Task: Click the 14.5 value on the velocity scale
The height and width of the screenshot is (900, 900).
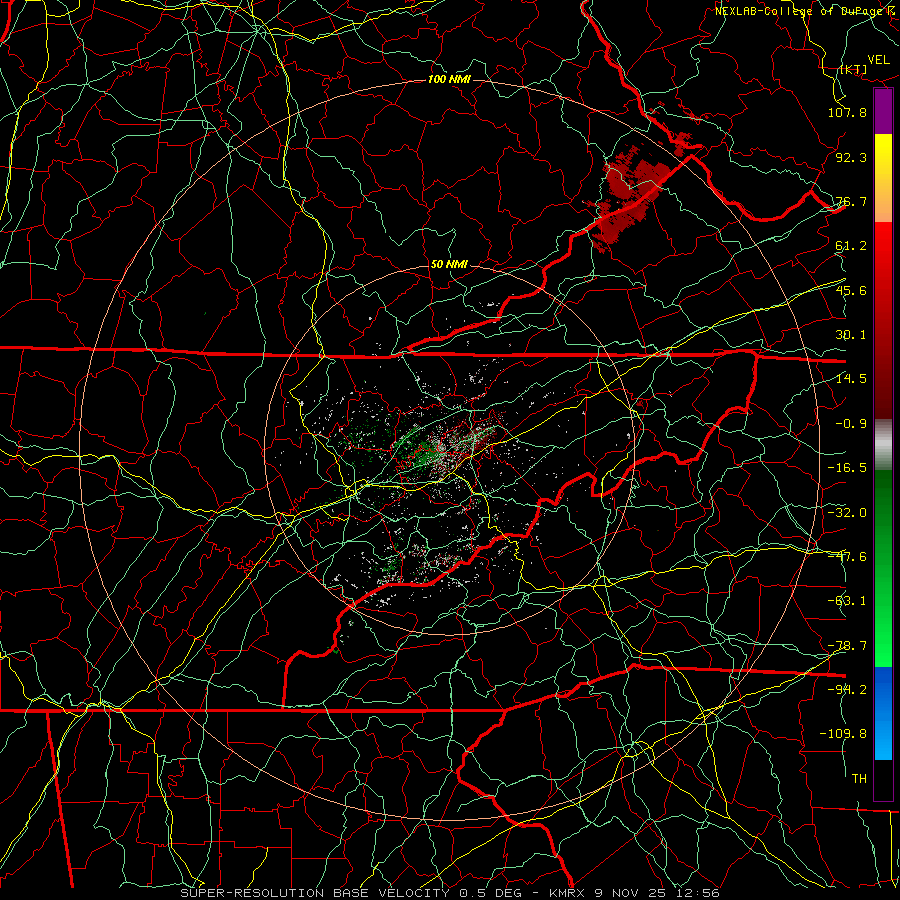Action: [x=851, y=379]
